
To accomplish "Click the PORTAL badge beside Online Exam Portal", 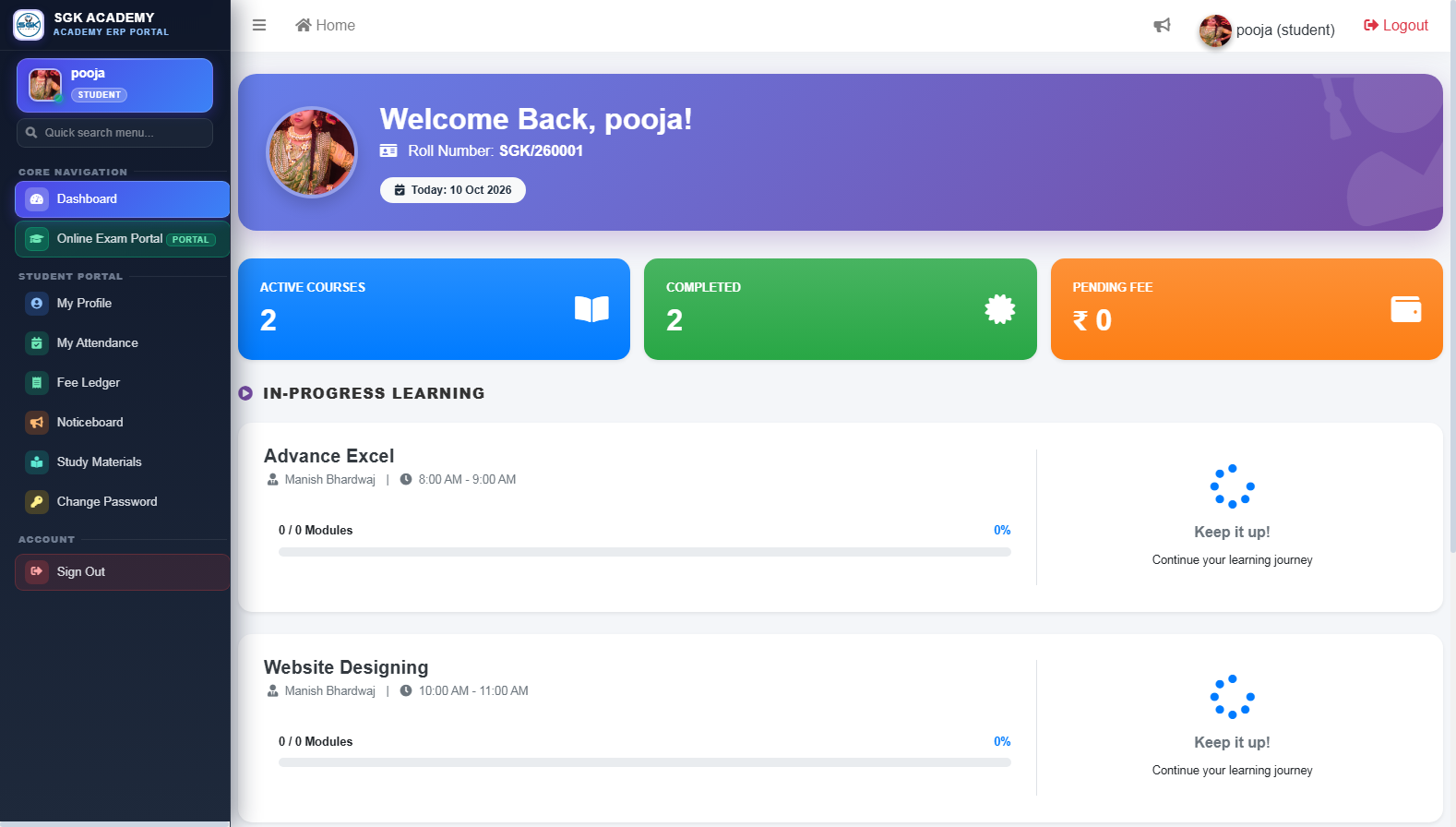I will [x=191, y=240].
